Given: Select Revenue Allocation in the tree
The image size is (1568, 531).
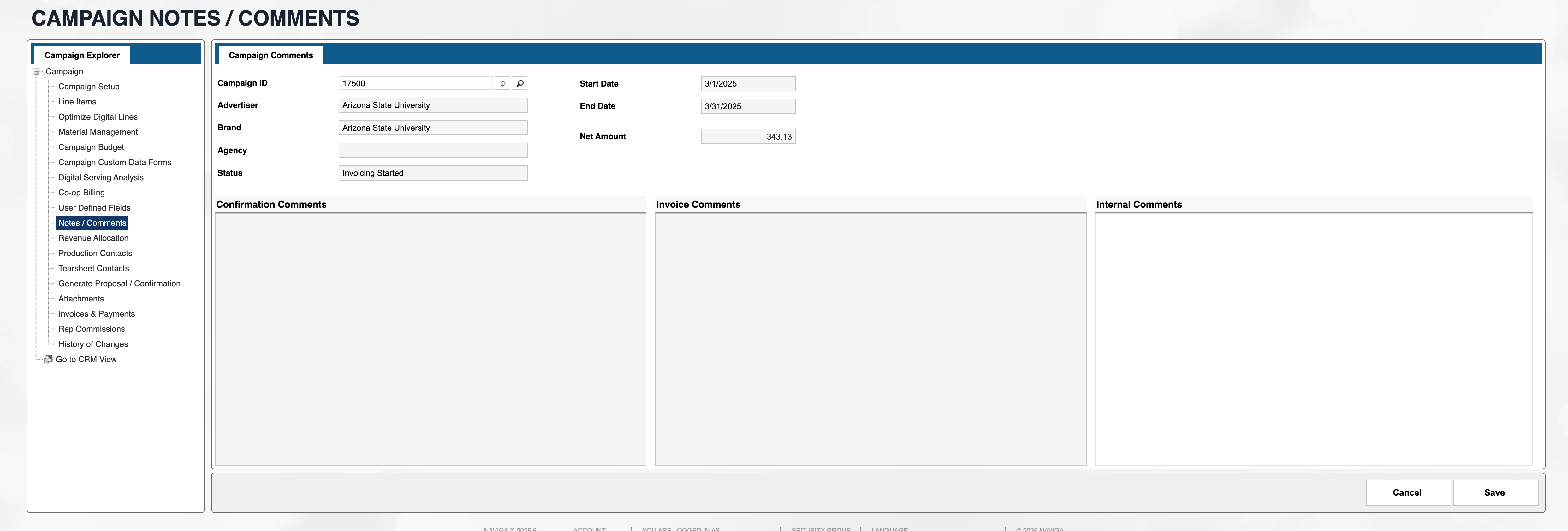Looking at the screenshot, I should pos(93,238).
